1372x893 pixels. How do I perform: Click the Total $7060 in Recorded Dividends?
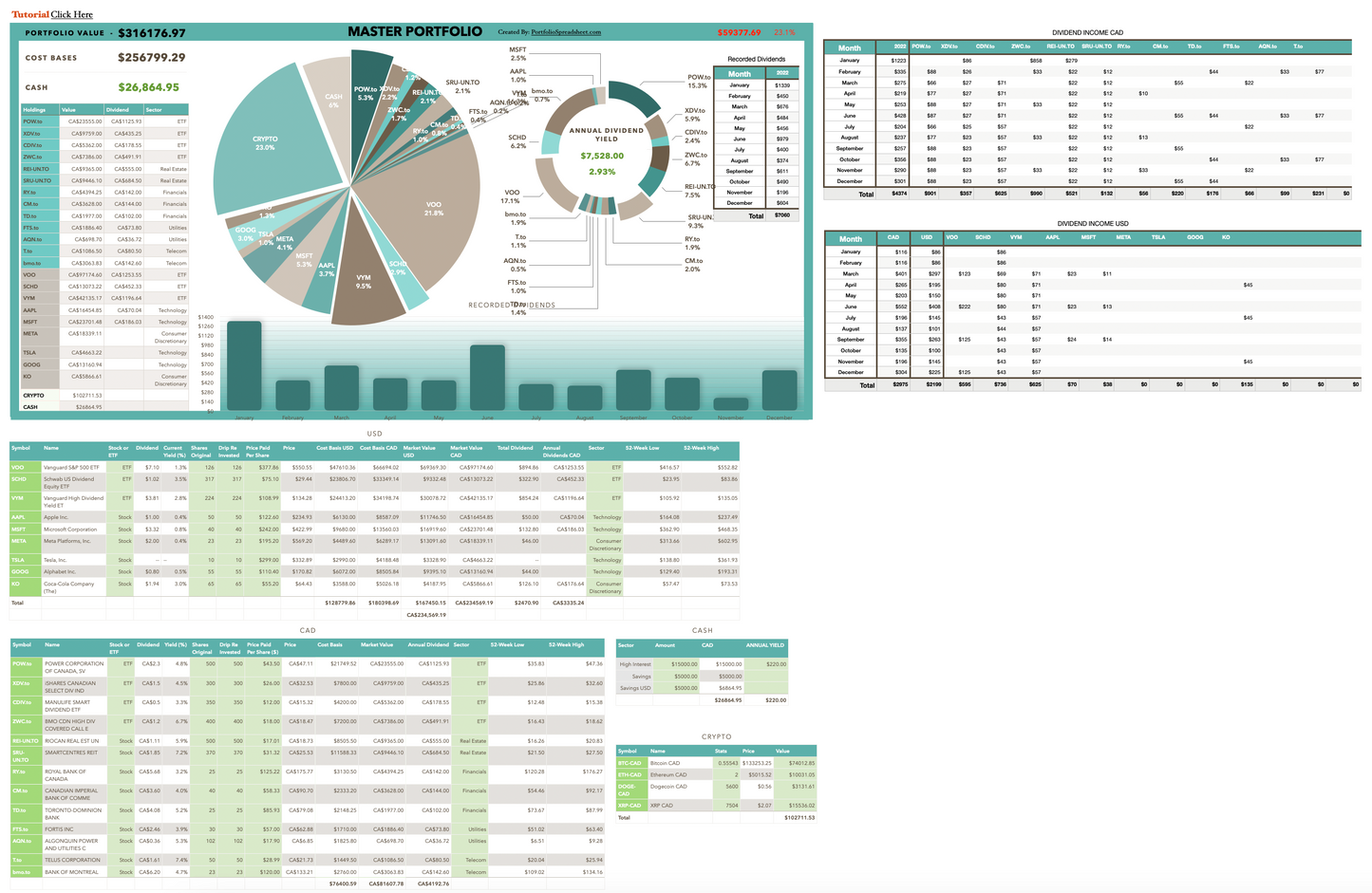pyautogui.click(x=780, y=215)
